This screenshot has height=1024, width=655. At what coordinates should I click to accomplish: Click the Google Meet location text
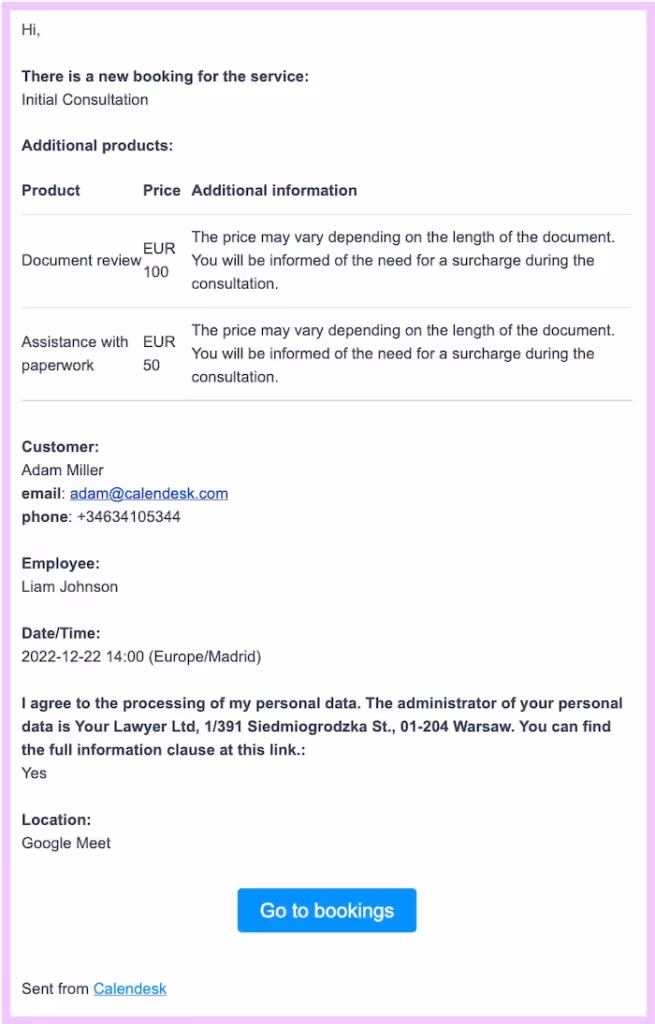66,843
